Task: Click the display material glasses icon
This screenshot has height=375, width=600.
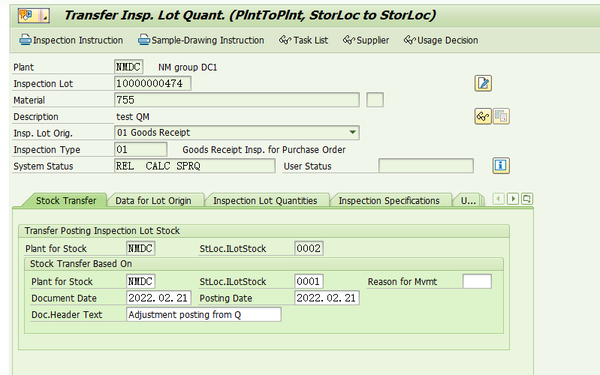Action: [483, 116]
